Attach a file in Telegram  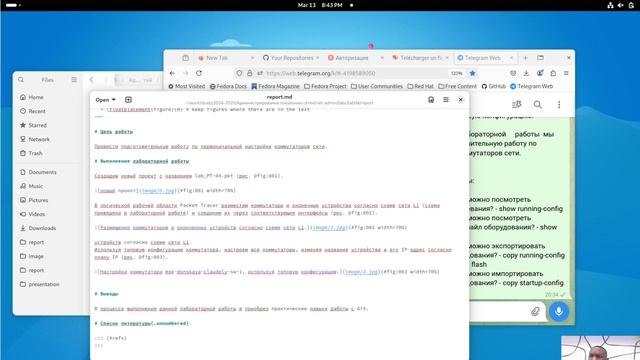click(535, 311)
